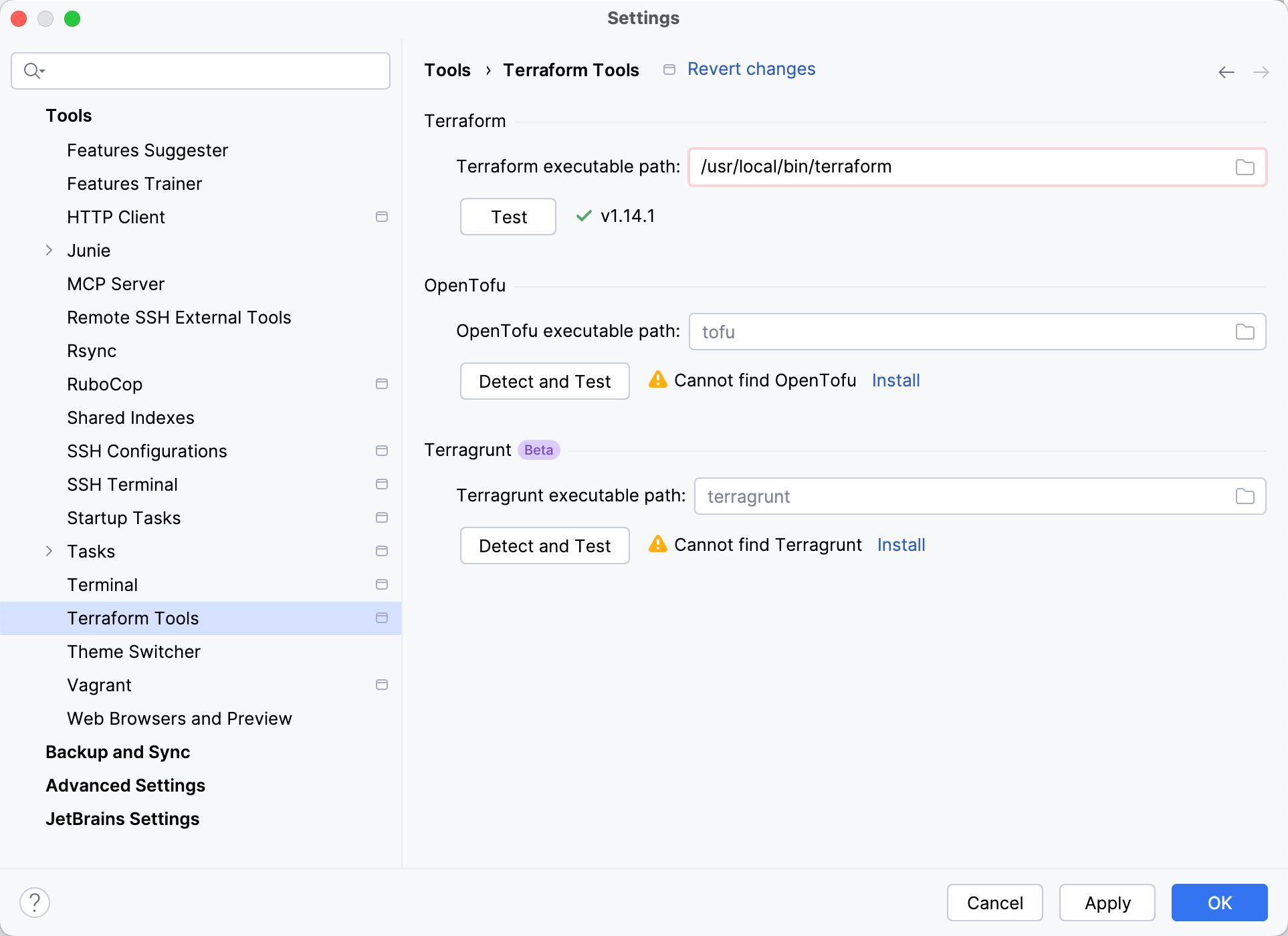The width and height of the screenshot is (1288, 936).
Task: Expand the Tasks section
Action: click(49, 551)
